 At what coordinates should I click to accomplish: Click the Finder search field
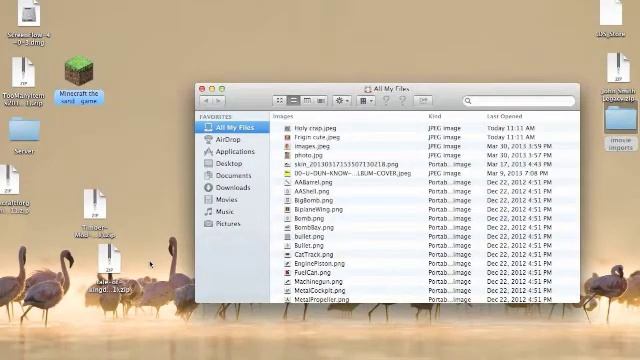pos(519,101)
